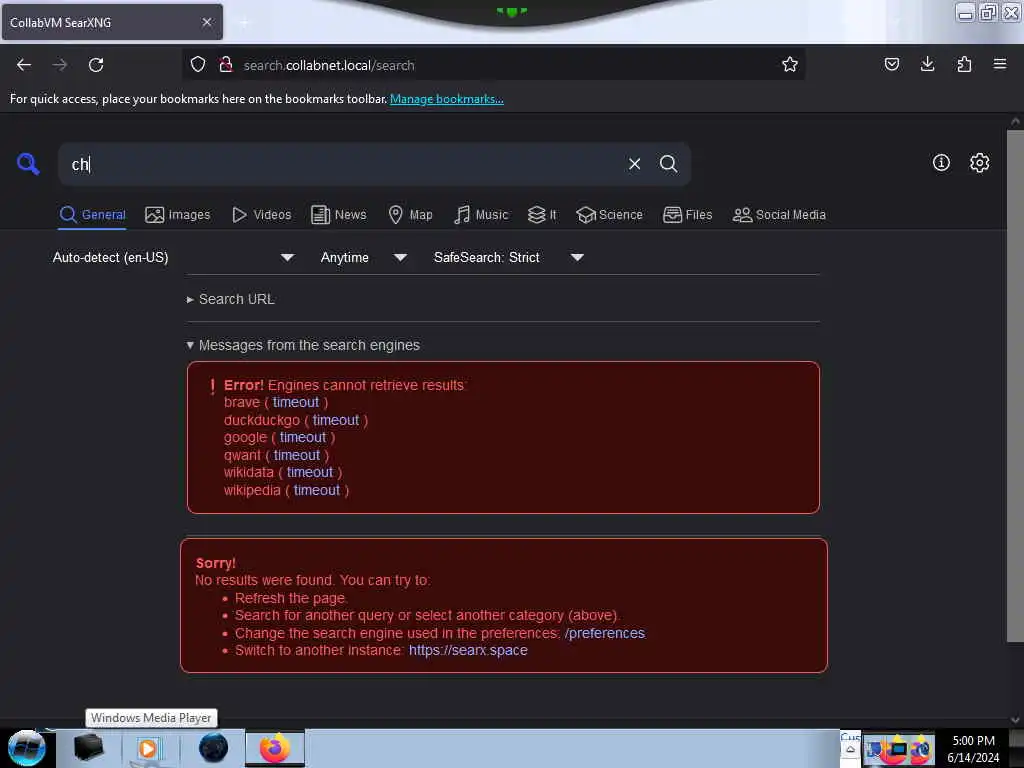
Task: Click the SearXNG magnifier logo icon
Action: coord(28,163)
